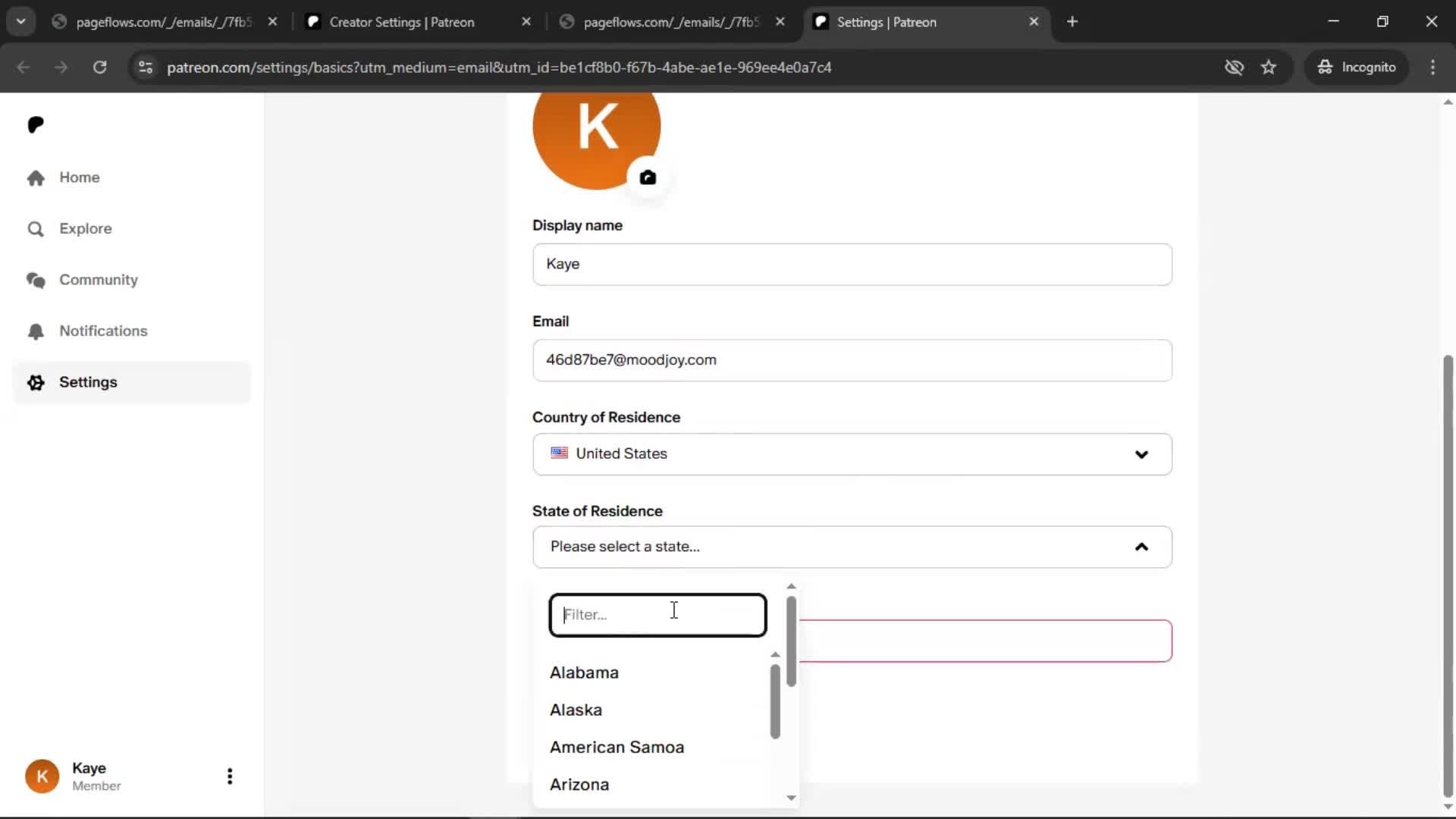Image resolution: width=1456 pixels, height=819 pixels.
Task: Open the Chrome three-dot menu
Action: (x=1432, y=67)
